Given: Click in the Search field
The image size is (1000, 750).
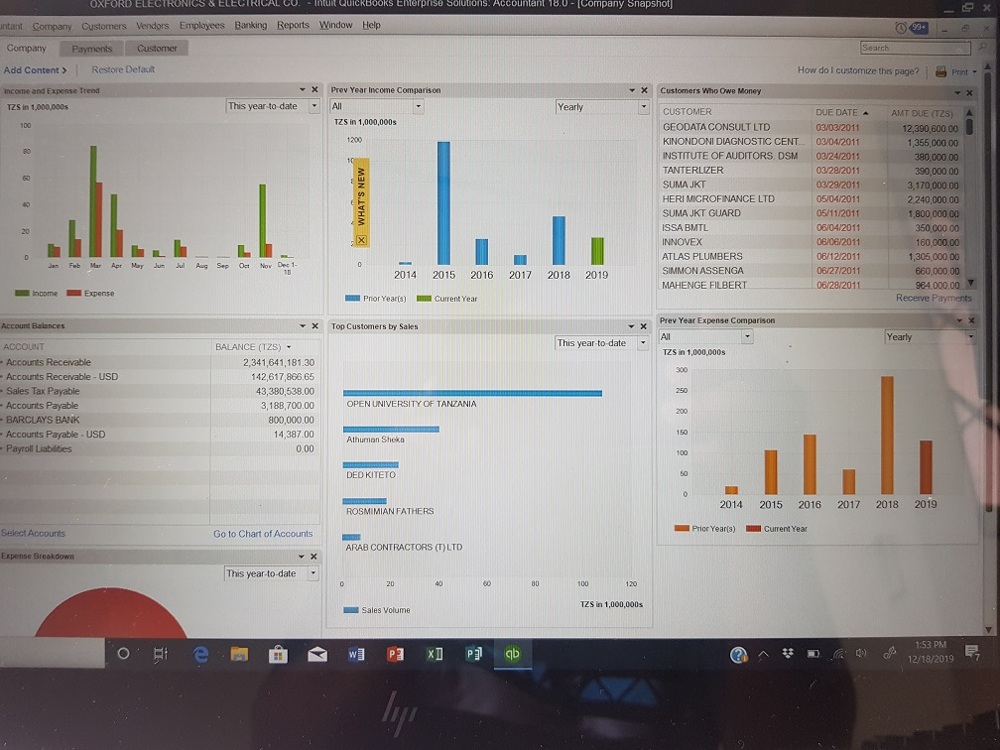Looking at the screenshot, I should point(915,48).
